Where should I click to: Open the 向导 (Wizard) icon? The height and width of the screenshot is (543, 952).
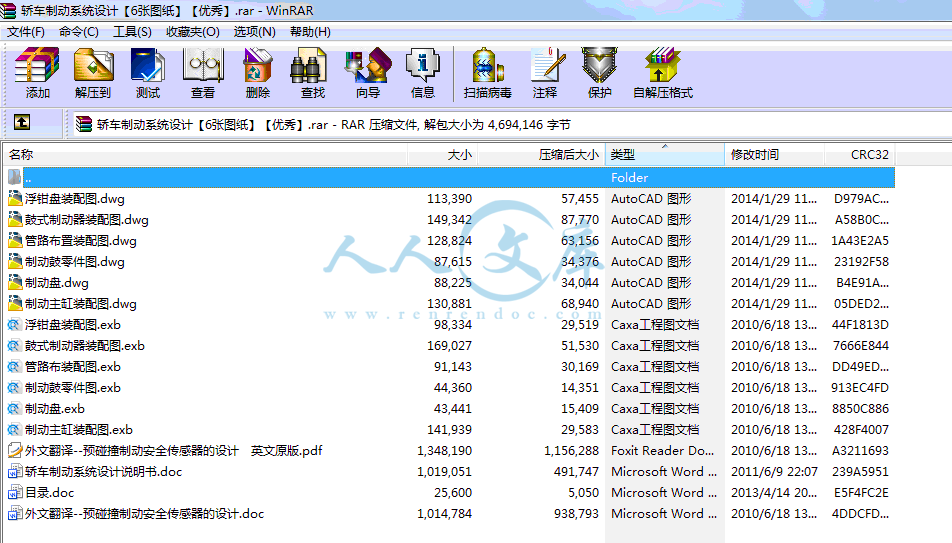(367, 65)
